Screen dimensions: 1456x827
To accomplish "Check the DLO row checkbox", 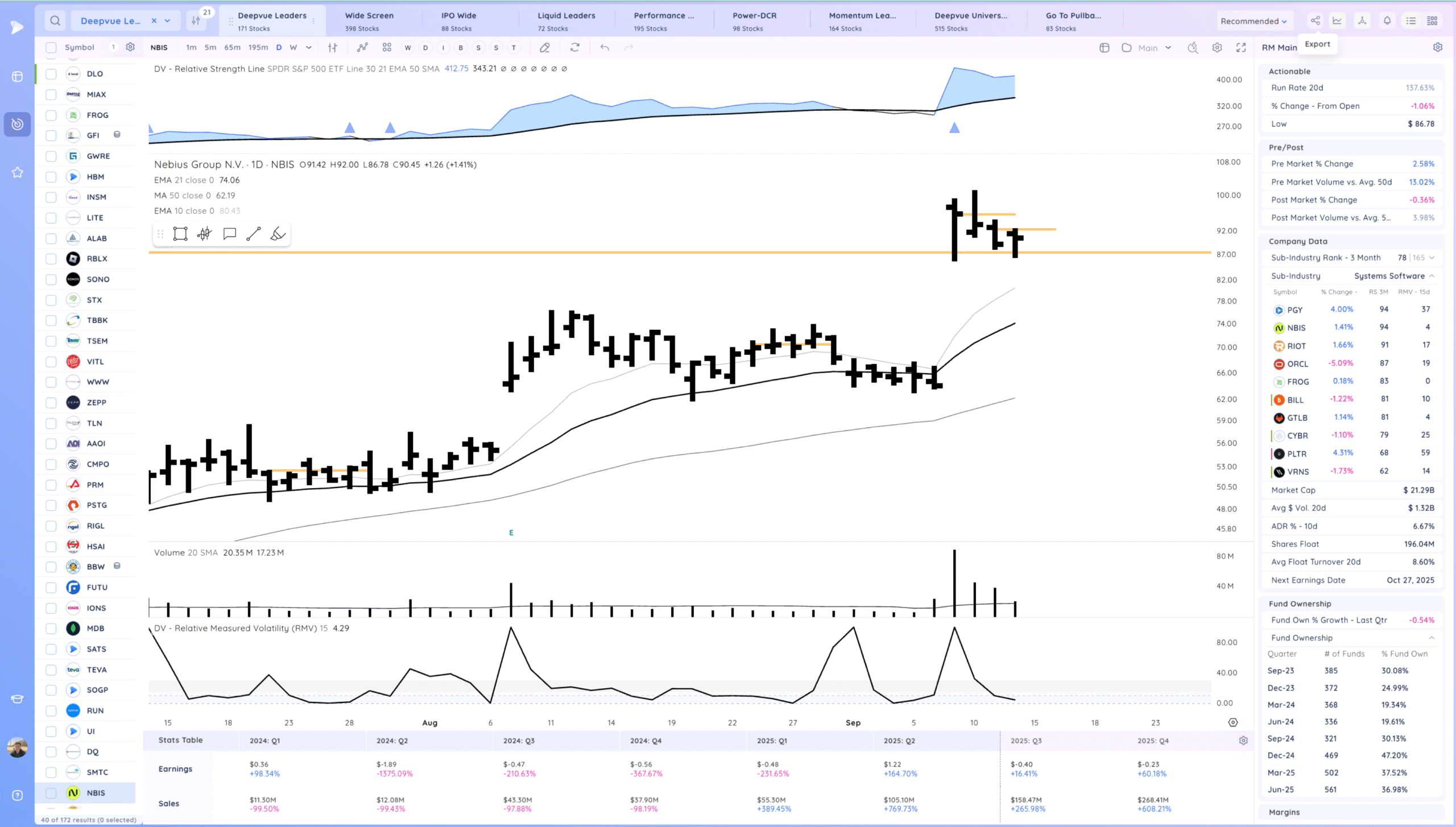I will coord(51,74).
